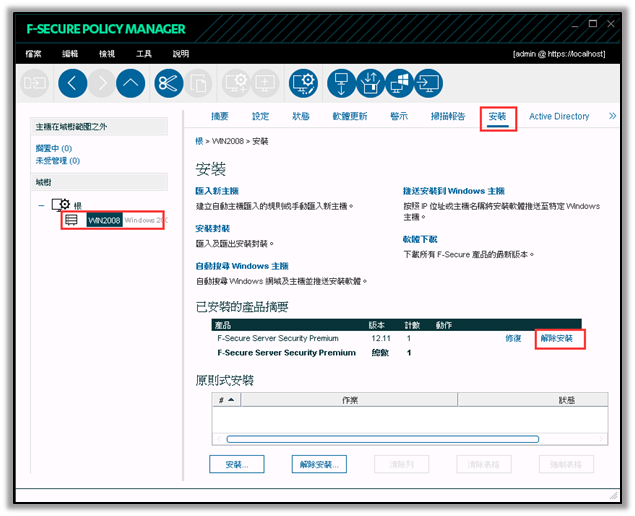
Task: Click the root domain gear icon
Action: (x=61, y=205)
